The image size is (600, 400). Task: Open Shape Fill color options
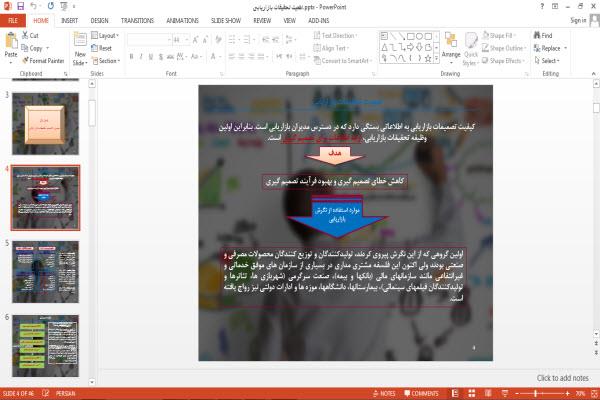click(x=499, y=36)
